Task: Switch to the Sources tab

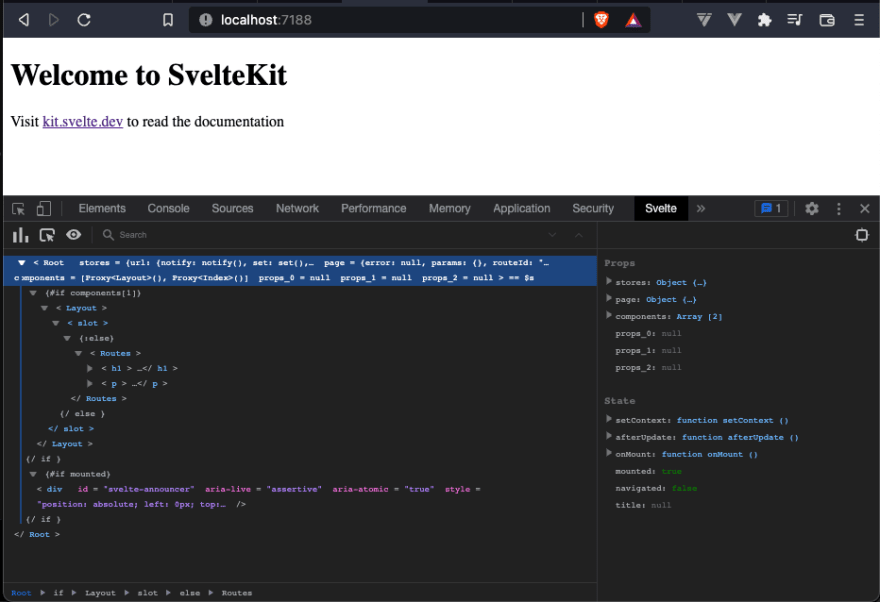Action: tap(232, 209)
